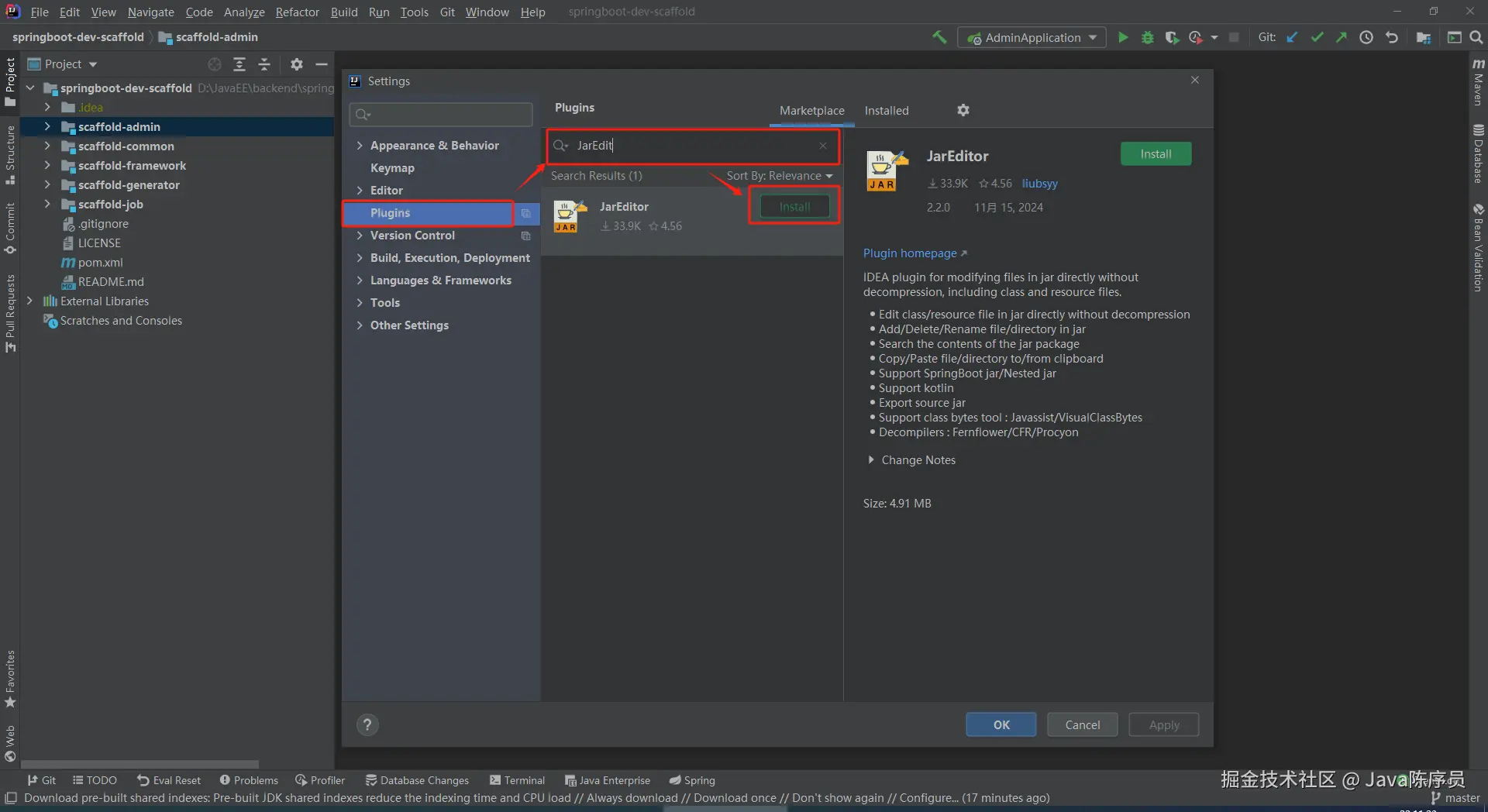
Task: Cancel the Settings dialog
Action: pyautogui.click(x=1082, y=724)
